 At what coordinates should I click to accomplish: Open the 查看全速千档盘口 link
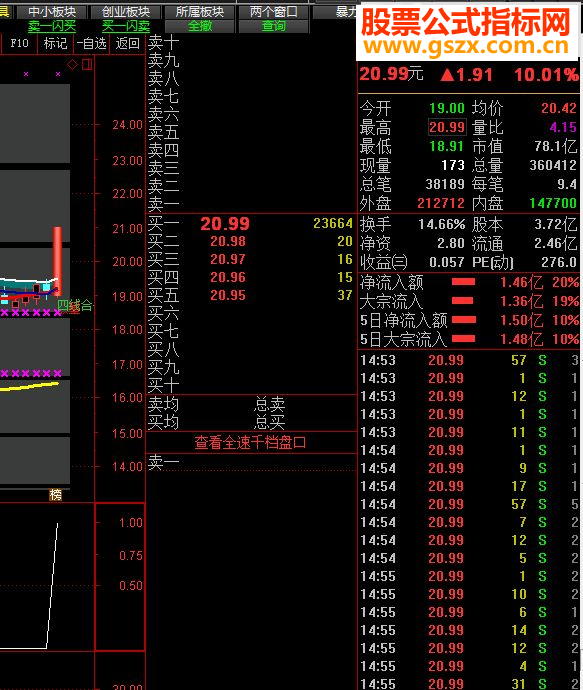[250, 443]
